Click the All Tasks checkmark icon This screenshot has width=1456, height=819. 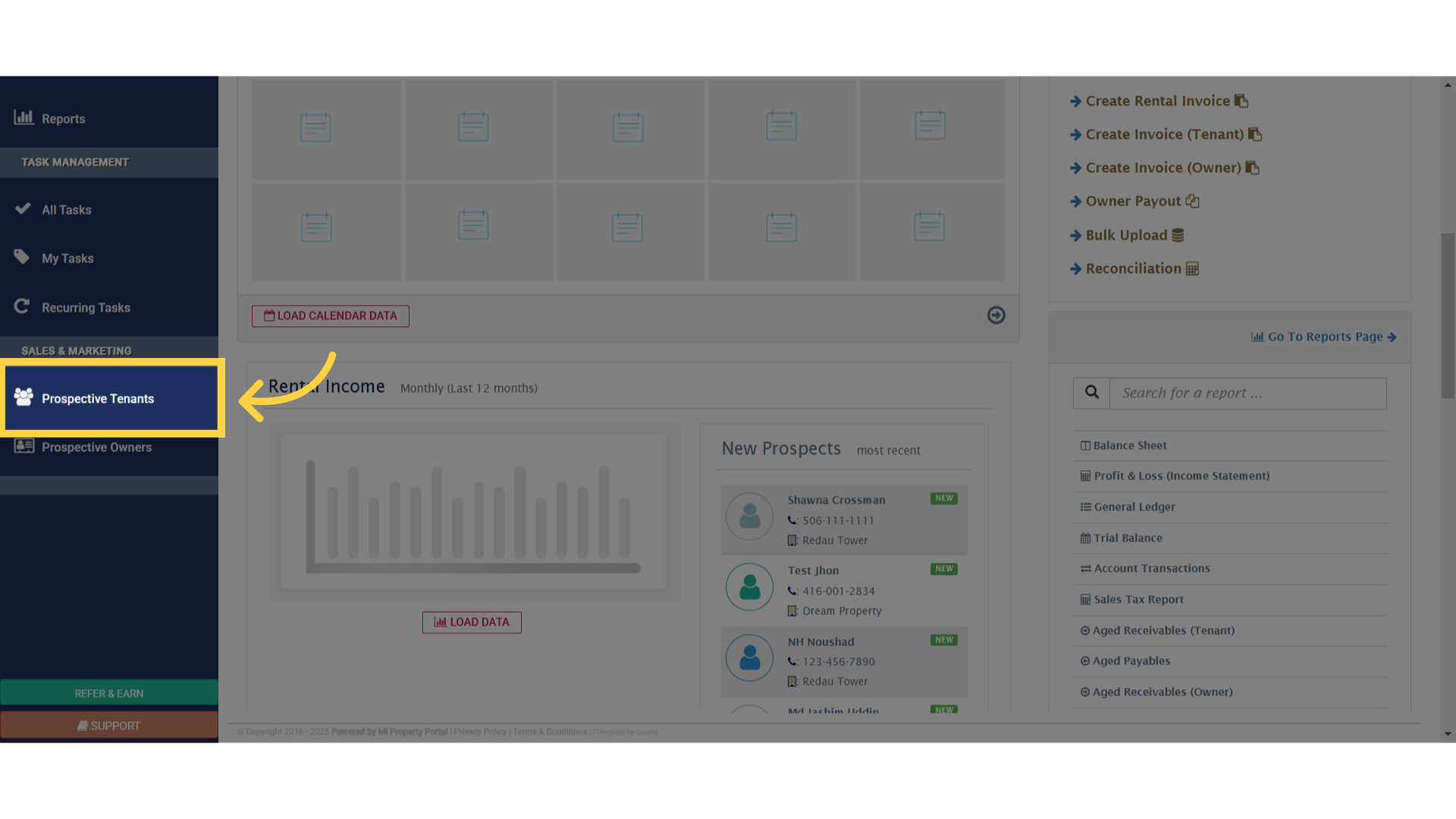pyautogui.click(x=23, y=209)
